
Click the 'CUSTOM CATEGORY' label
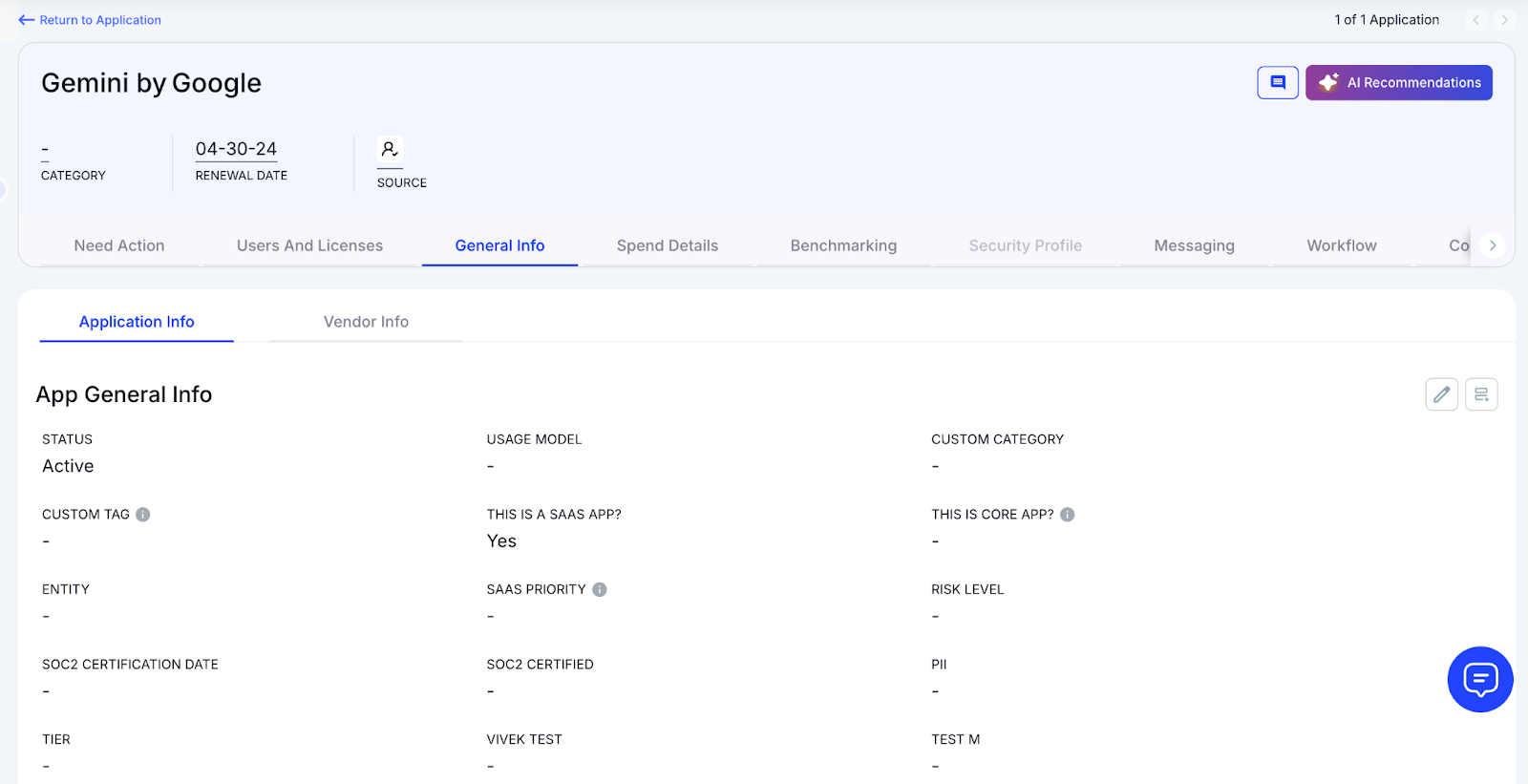(997, 439)
